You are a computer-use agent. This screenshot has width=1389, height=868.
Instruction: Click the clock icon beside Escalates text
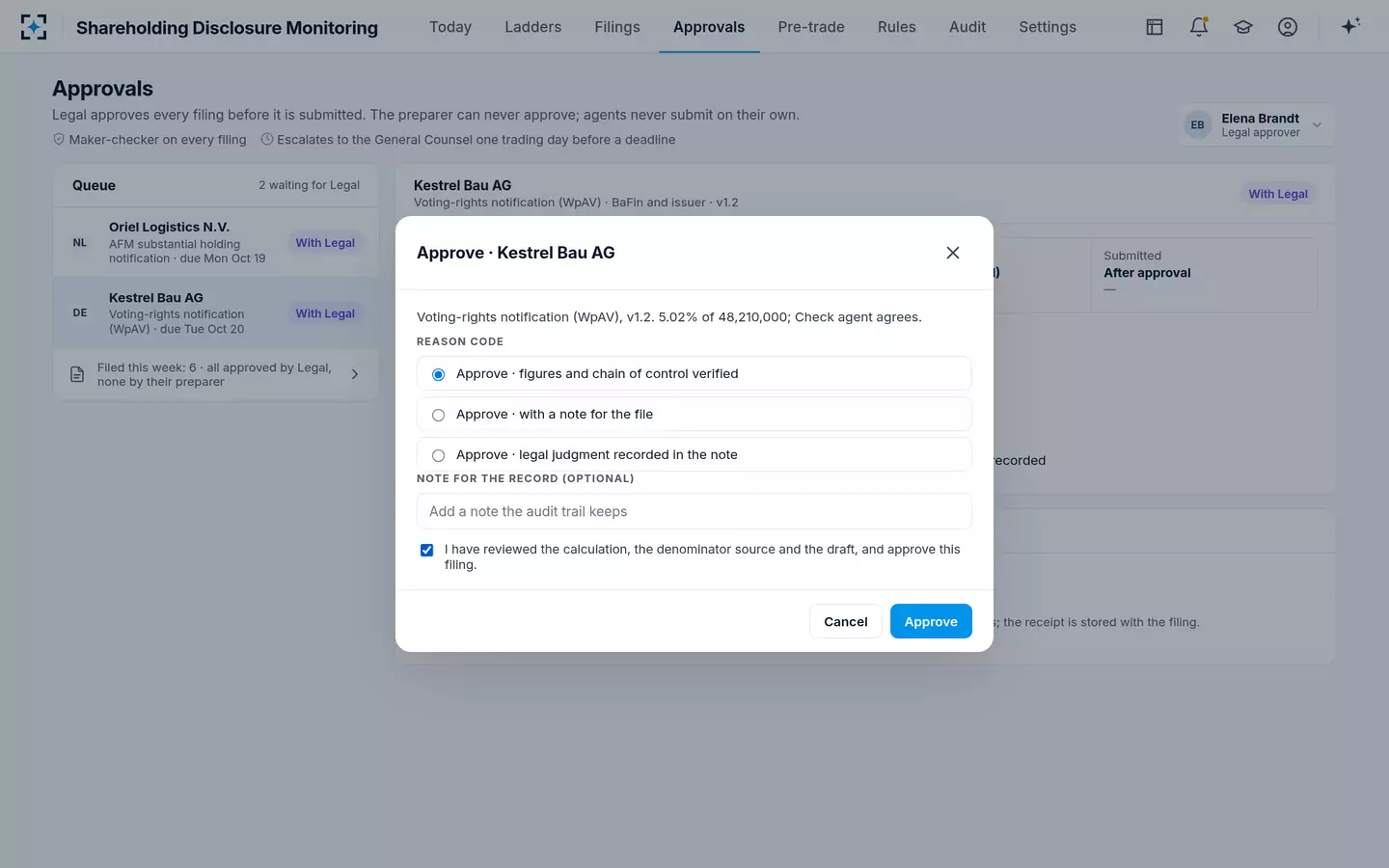pos(267,140)
